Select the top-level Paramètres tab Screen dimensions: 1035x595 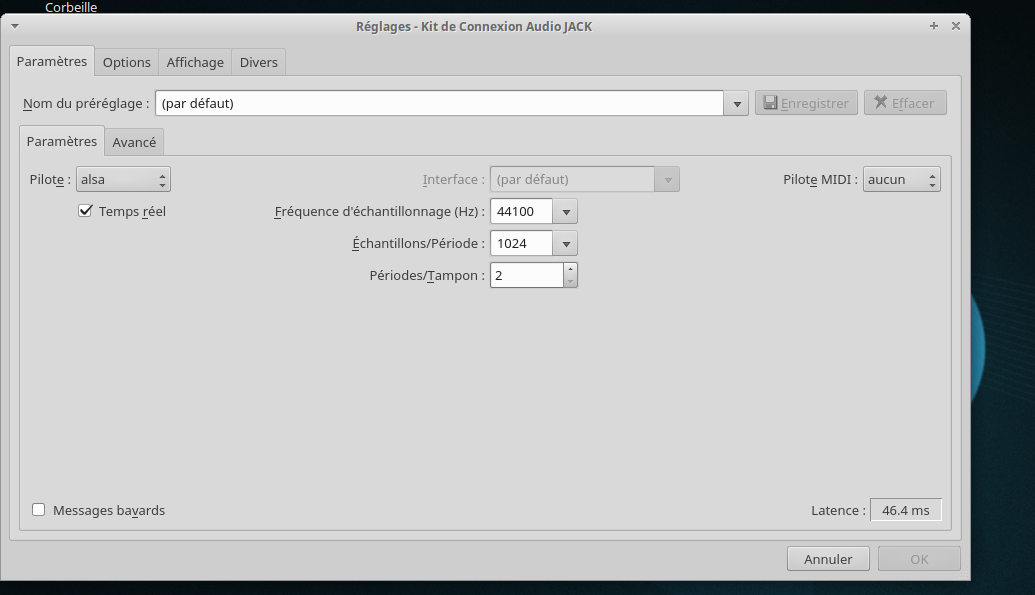tap(51, 61)
